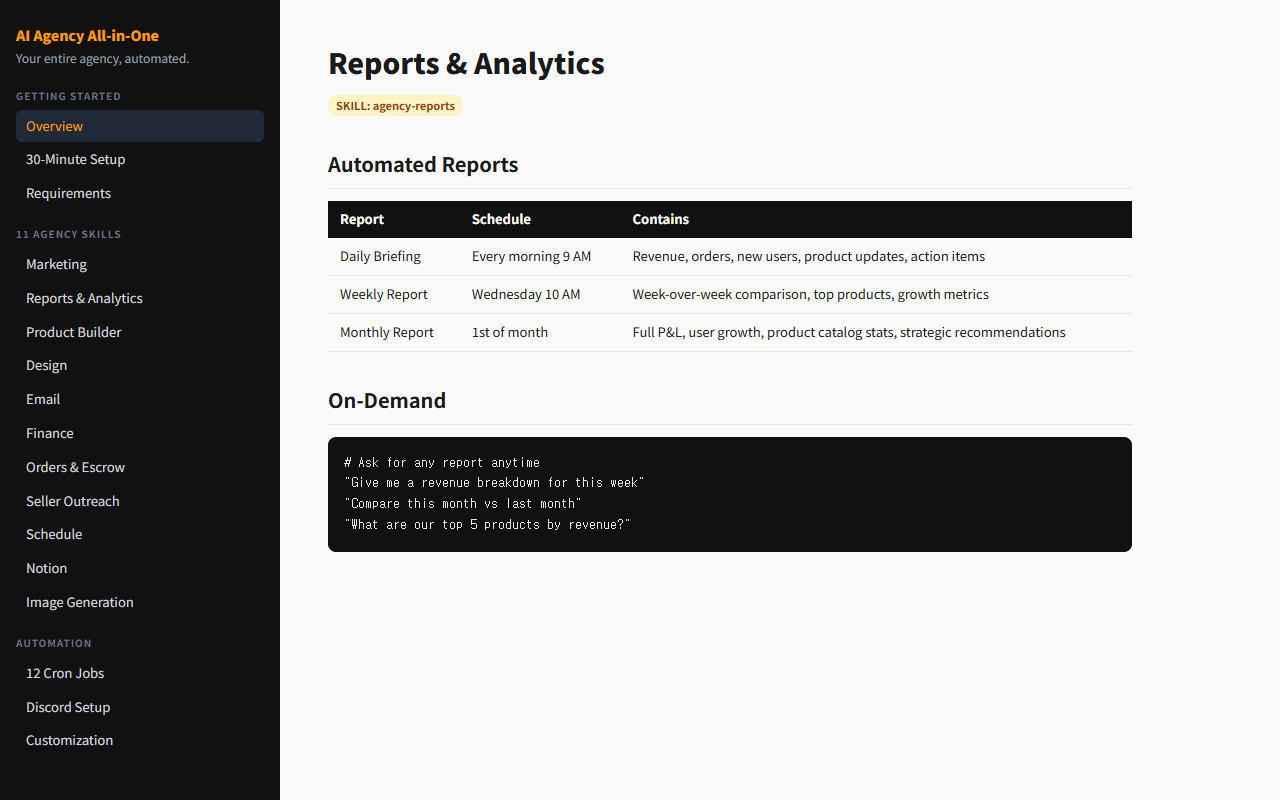Open Product Builder skill page
The image size is (1280, 800).
74,332
